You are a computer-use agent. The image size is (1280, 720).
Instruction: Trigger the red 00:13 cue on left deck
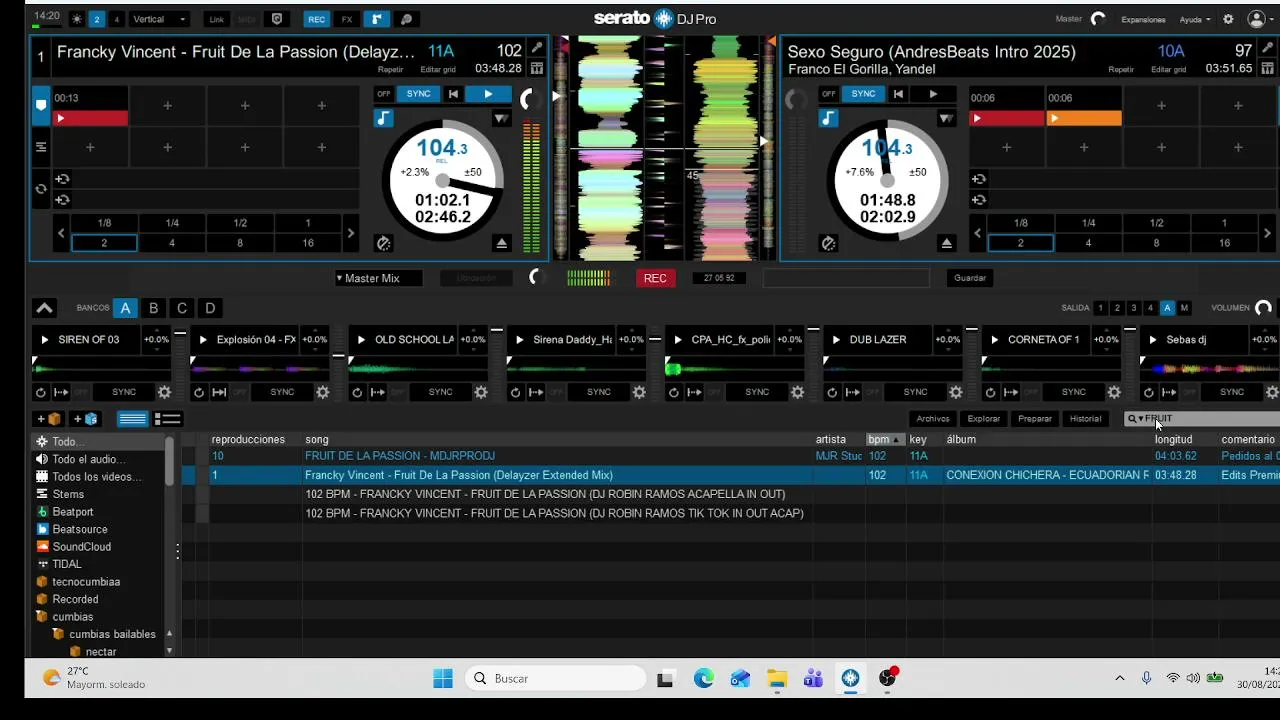[90, 118]
